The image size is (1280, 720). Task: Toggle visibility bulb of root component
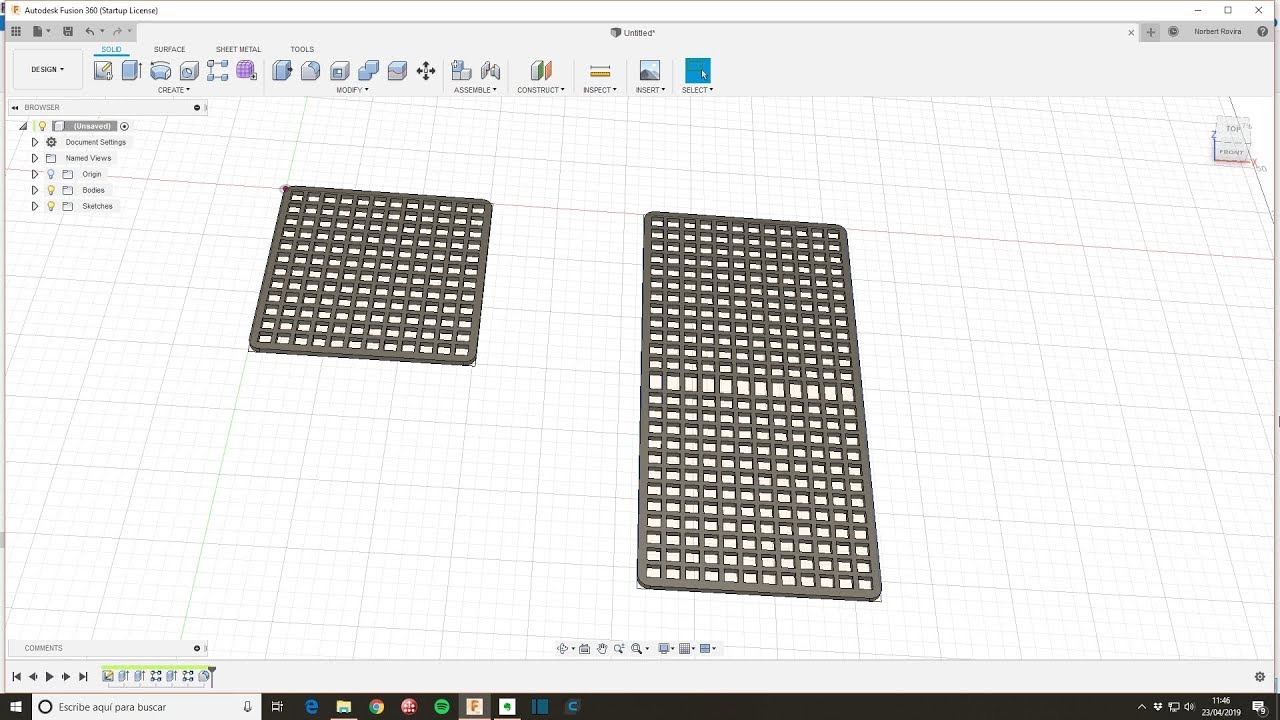click(42, 126)
